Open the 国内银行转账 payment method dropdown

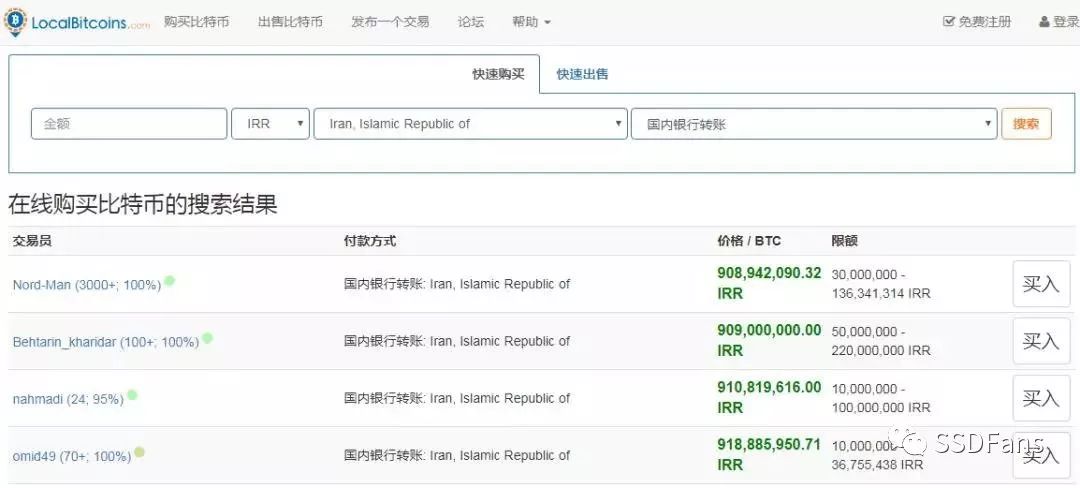814,124
